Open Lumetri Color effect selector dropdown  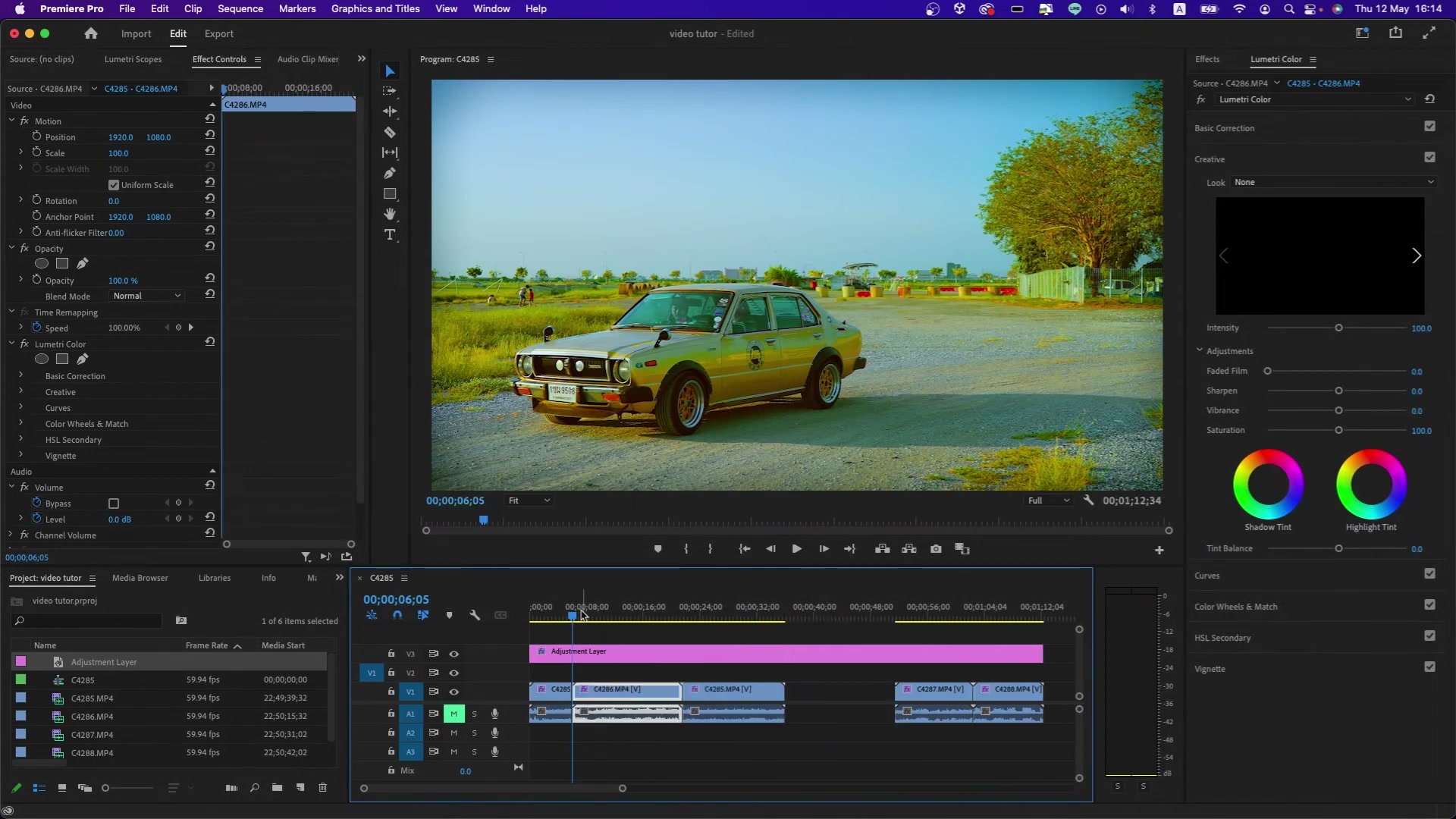click(x=1315, y=99)
